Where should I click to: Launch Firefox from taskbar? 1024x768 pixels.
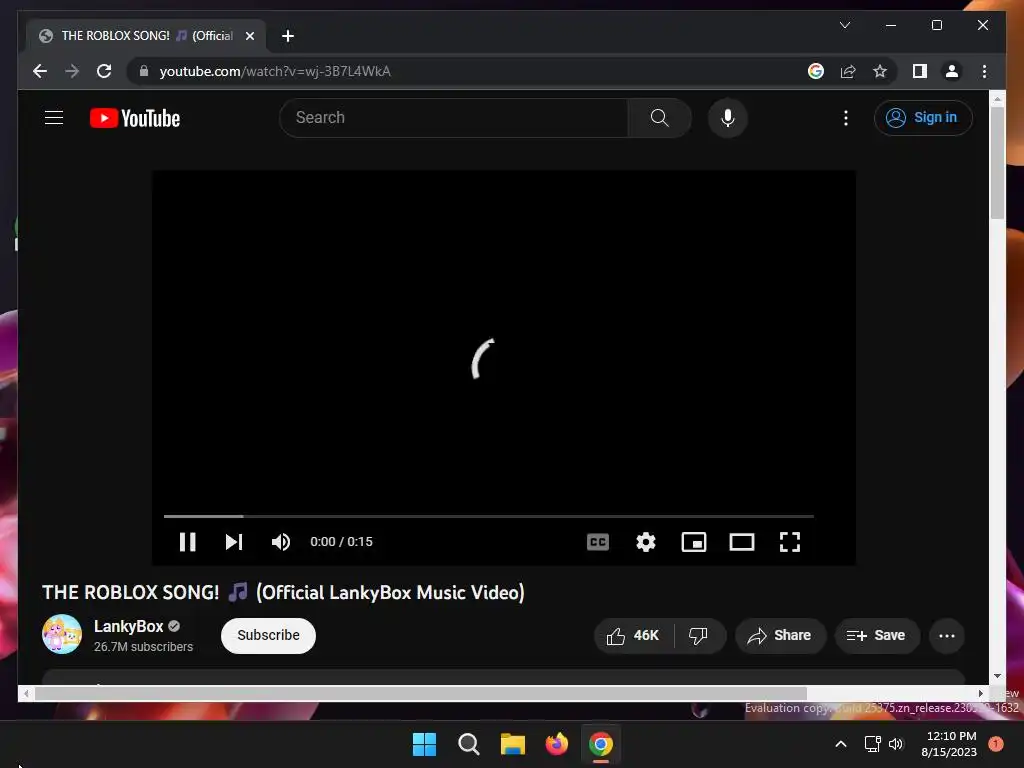pyautogui.click(x=556, y=744)
